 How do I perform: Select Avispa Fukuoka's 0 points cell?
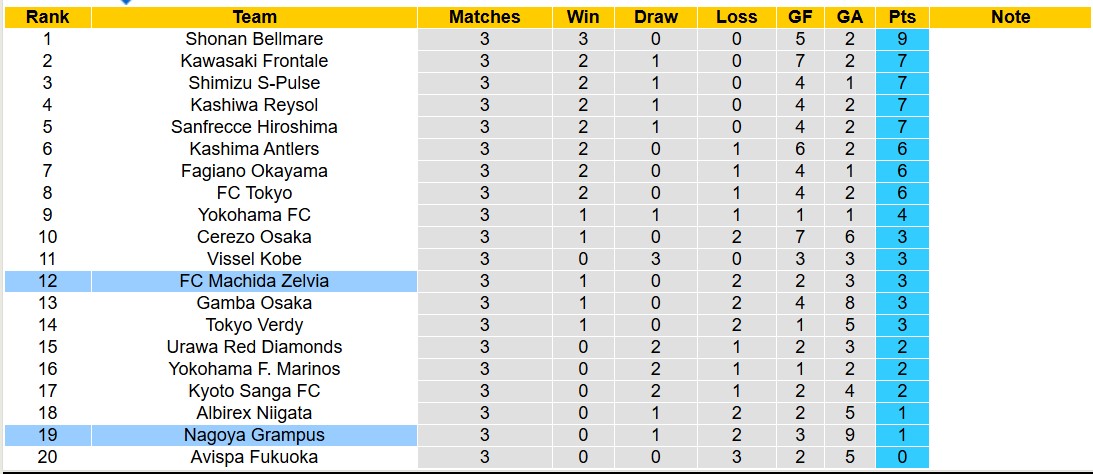(x=901, y=457)
